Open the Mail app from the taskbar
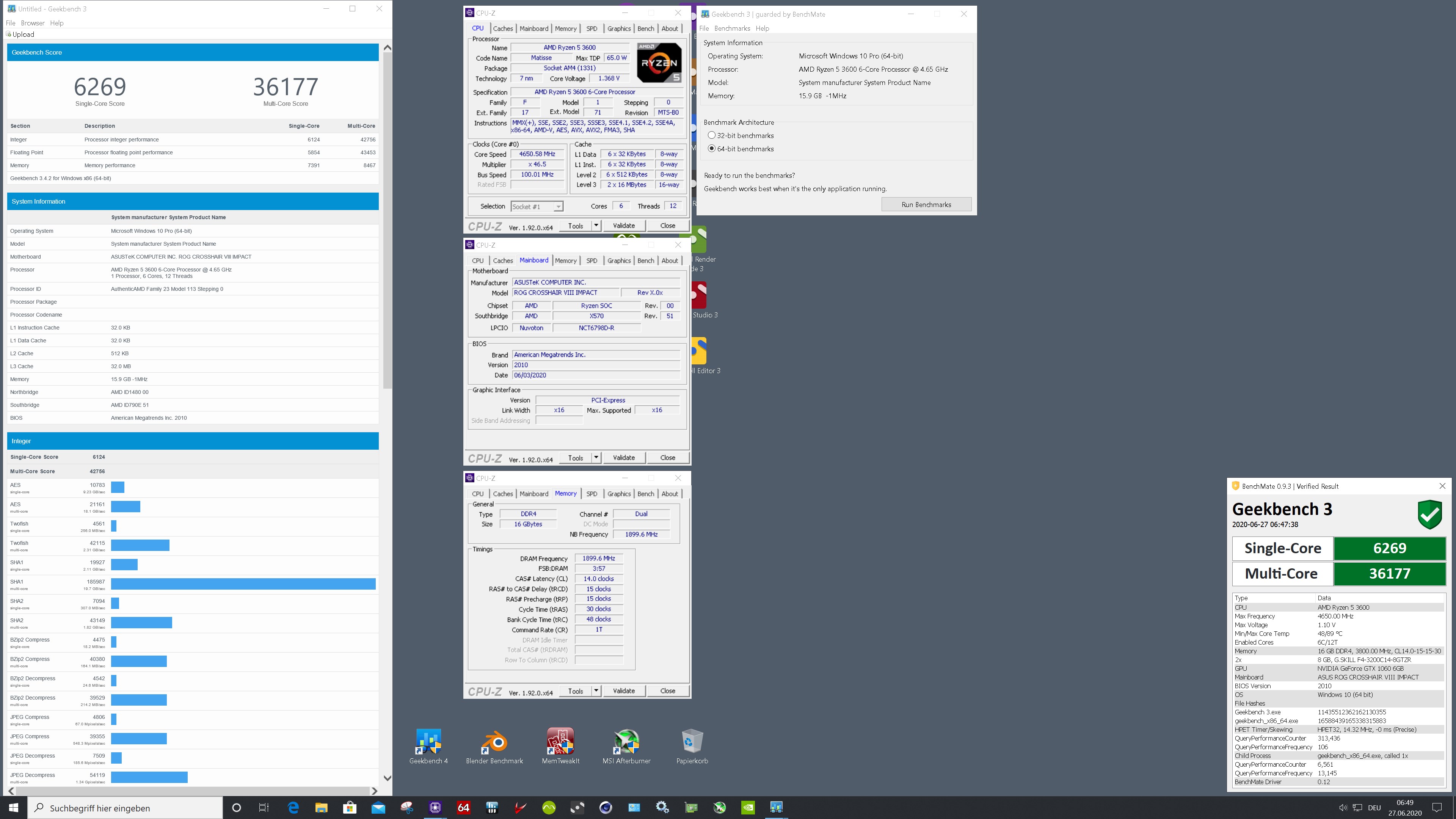Viewport: 1456px width, 819px height. [x=378, y=808]
